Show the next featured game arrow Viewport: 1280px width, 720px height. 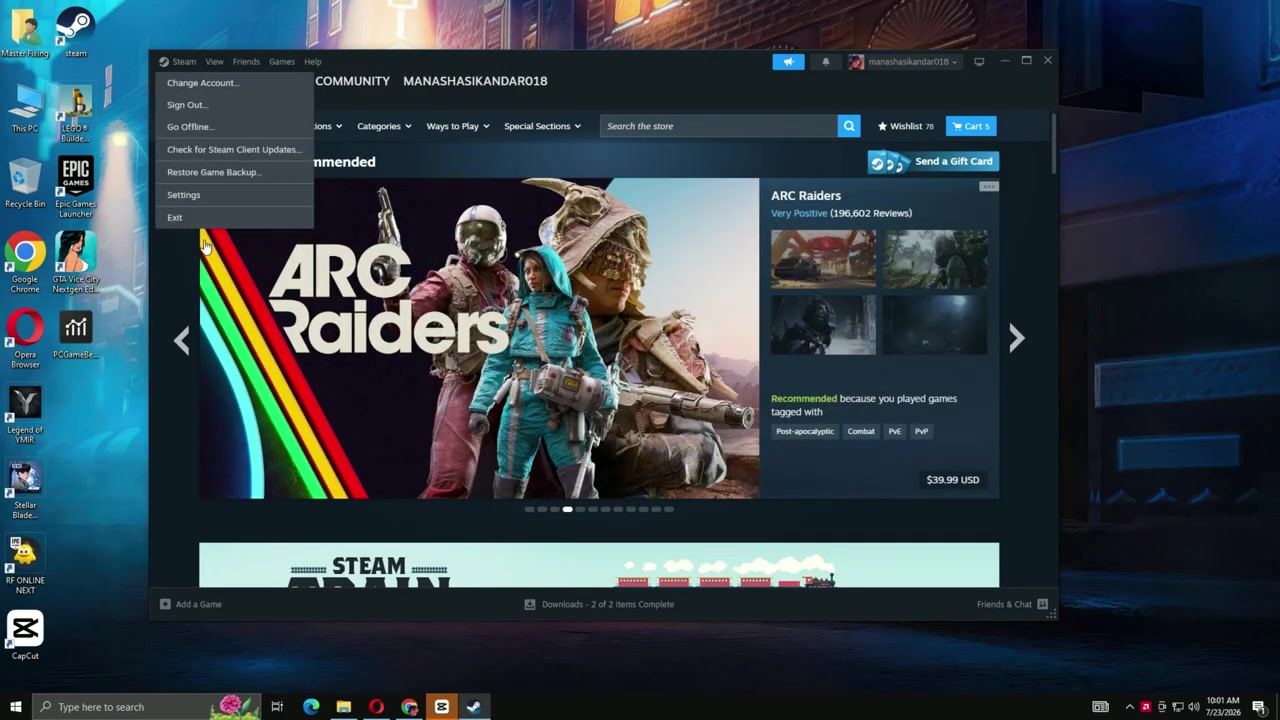click(1017, 339)
